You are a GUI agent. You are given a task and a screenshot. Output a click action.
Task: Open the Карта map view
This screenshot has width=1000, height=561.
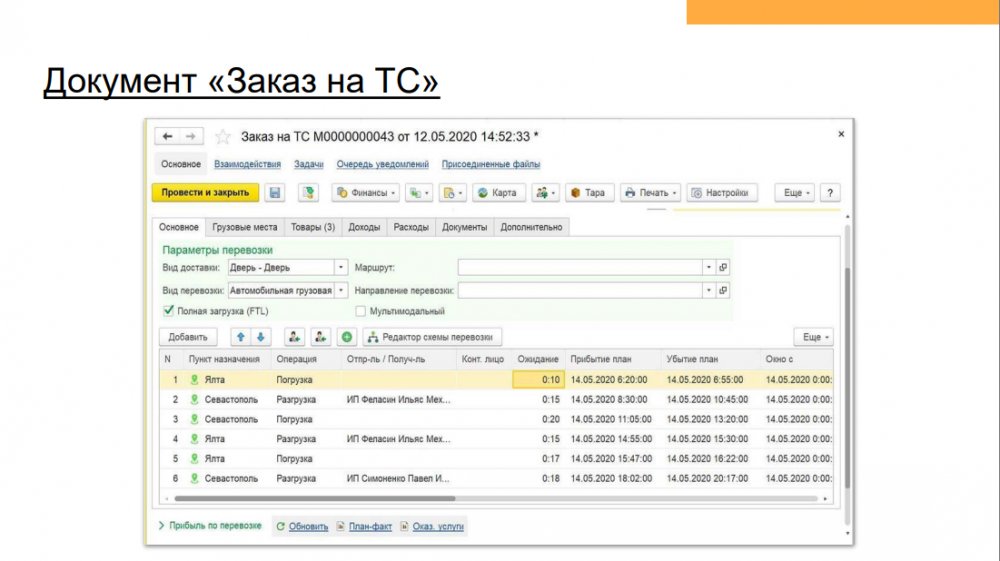(x=497, y=193)
